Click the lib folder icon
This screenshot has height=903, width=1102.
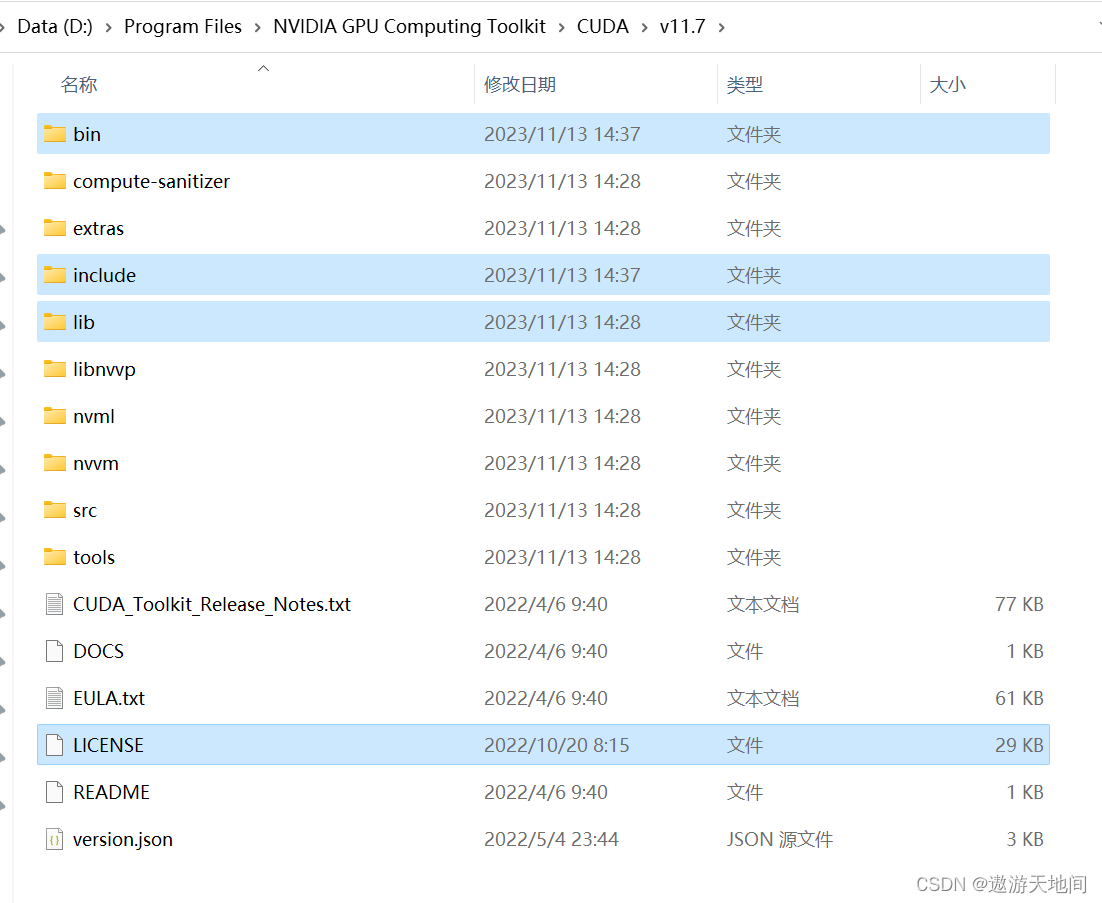click(55, 322)
